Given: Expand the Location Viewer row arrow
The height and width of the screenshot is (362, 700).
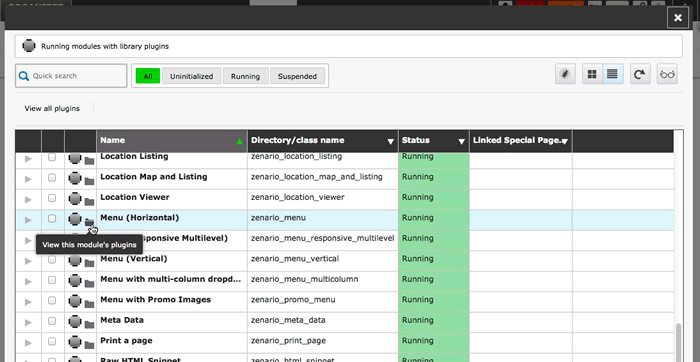Looking at the screenshot, I should point(28,200).
